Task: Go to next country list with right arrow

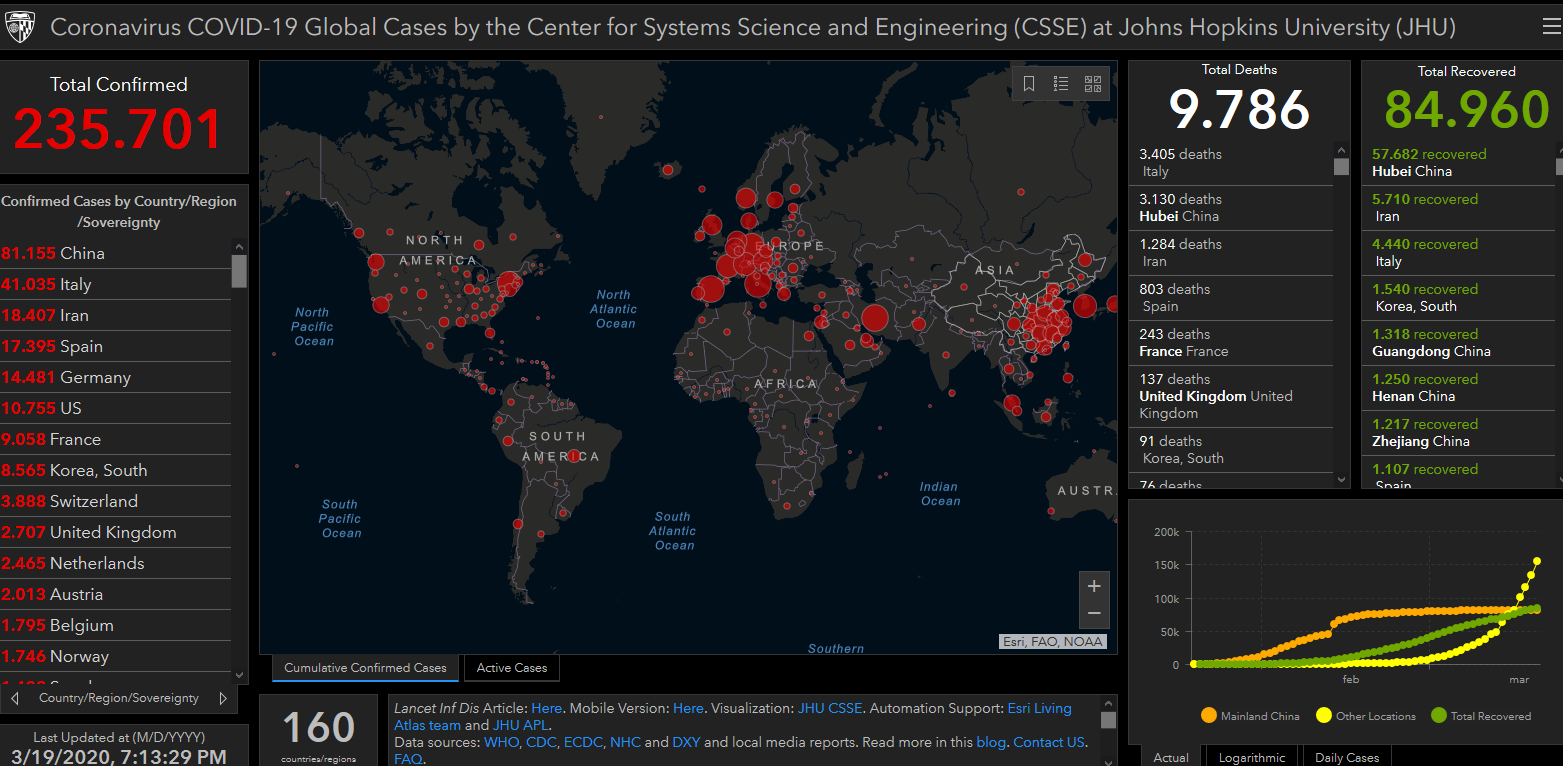Action: tap(223, 698)
